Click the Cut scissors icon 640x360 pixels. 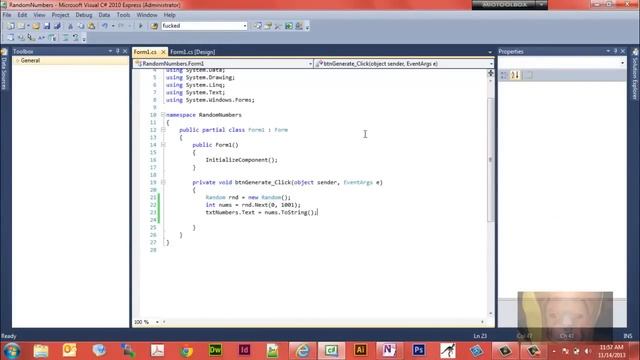pyautogui.click(x=70, y=26)
